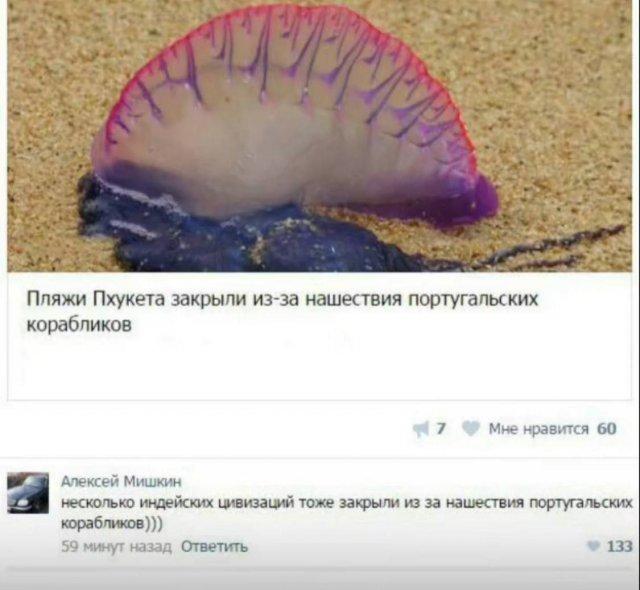This screenshot has width=640, height=590.
Task: Click the heart icon beside Мне нравится
Action: pos(471,429)
